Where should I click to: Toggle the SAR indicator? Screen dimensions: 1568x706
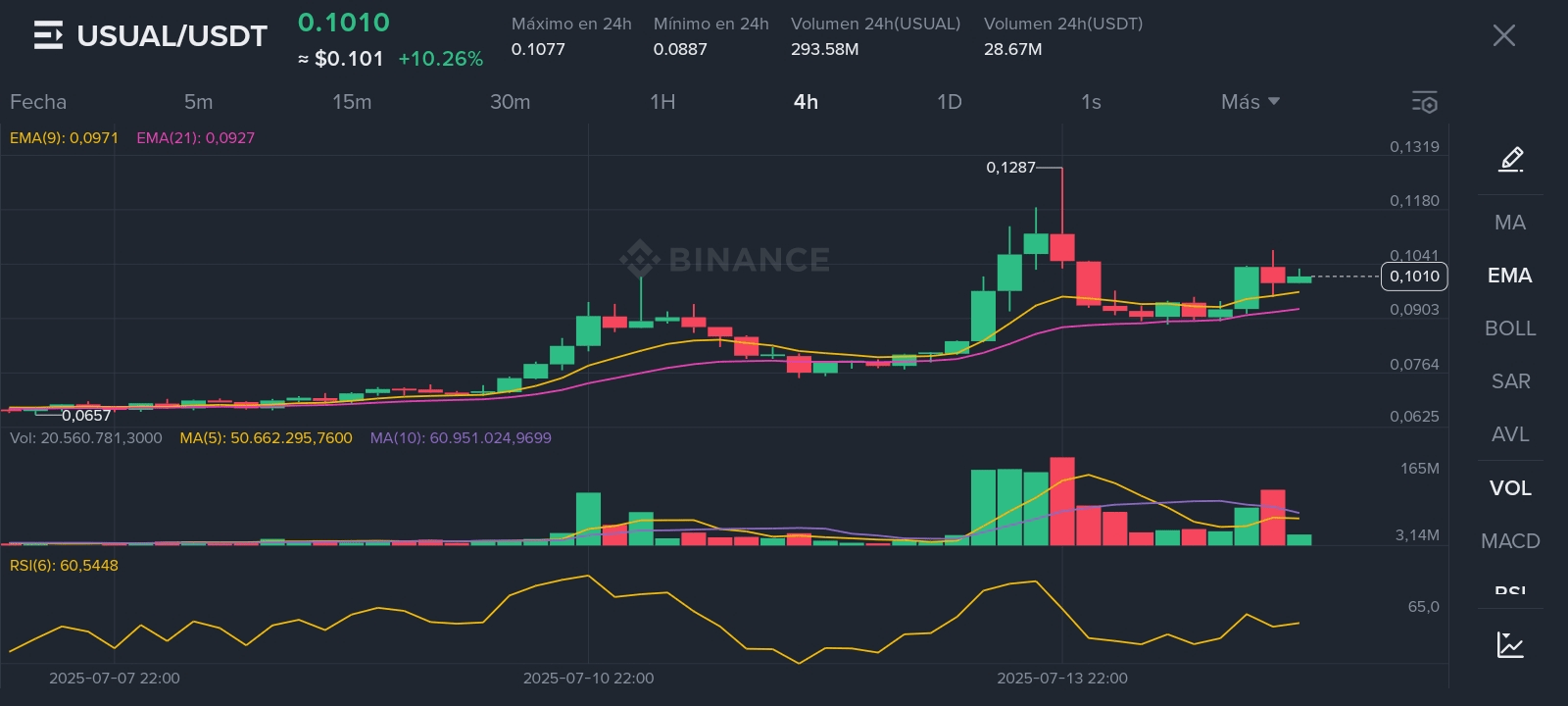1510,381
